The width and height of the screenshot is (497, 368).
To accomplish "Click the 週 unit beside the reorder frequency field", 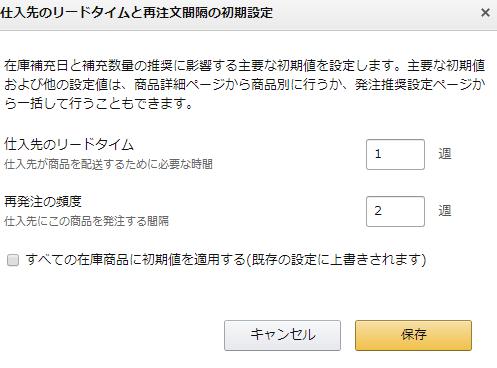I will pos(445,211).
